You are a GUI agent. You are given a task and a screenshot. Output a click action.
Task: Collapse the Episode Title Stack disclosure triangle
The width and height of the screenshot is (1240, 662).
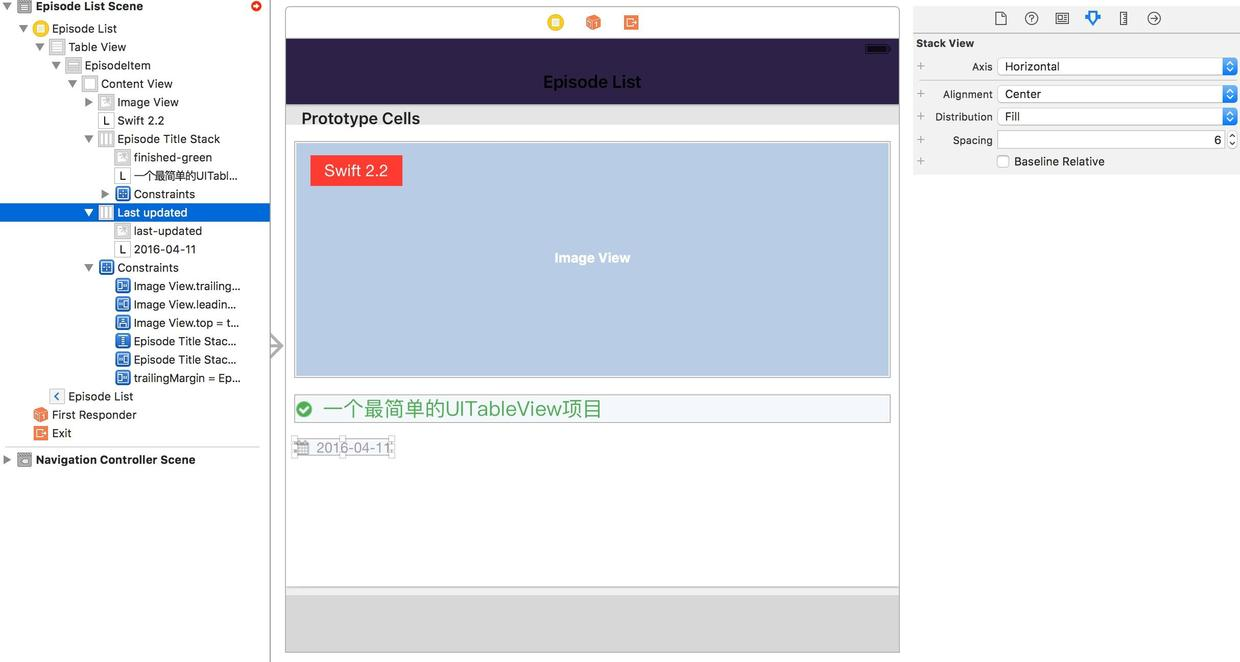coord(89,139)
